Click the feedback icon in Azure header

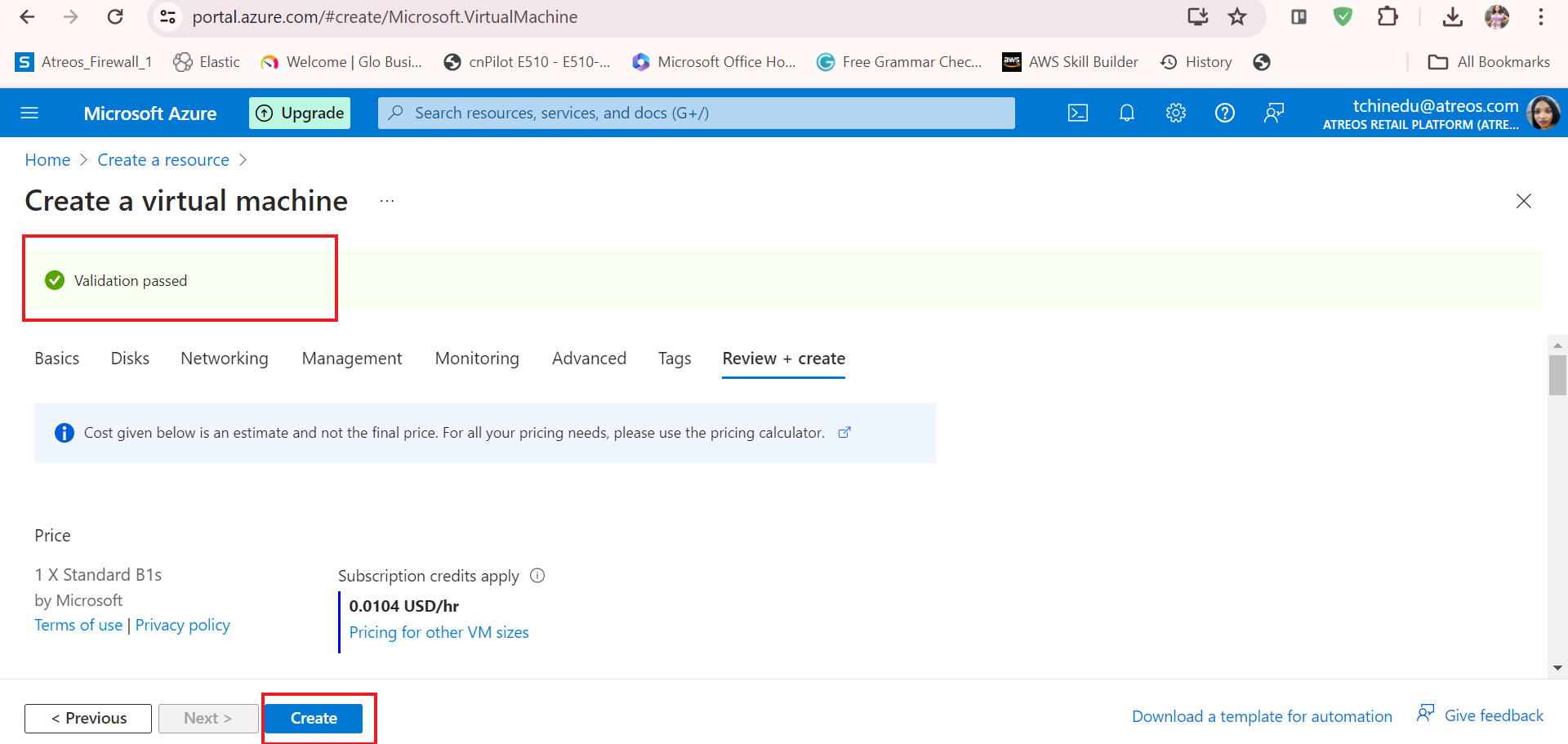point(1274,113)
